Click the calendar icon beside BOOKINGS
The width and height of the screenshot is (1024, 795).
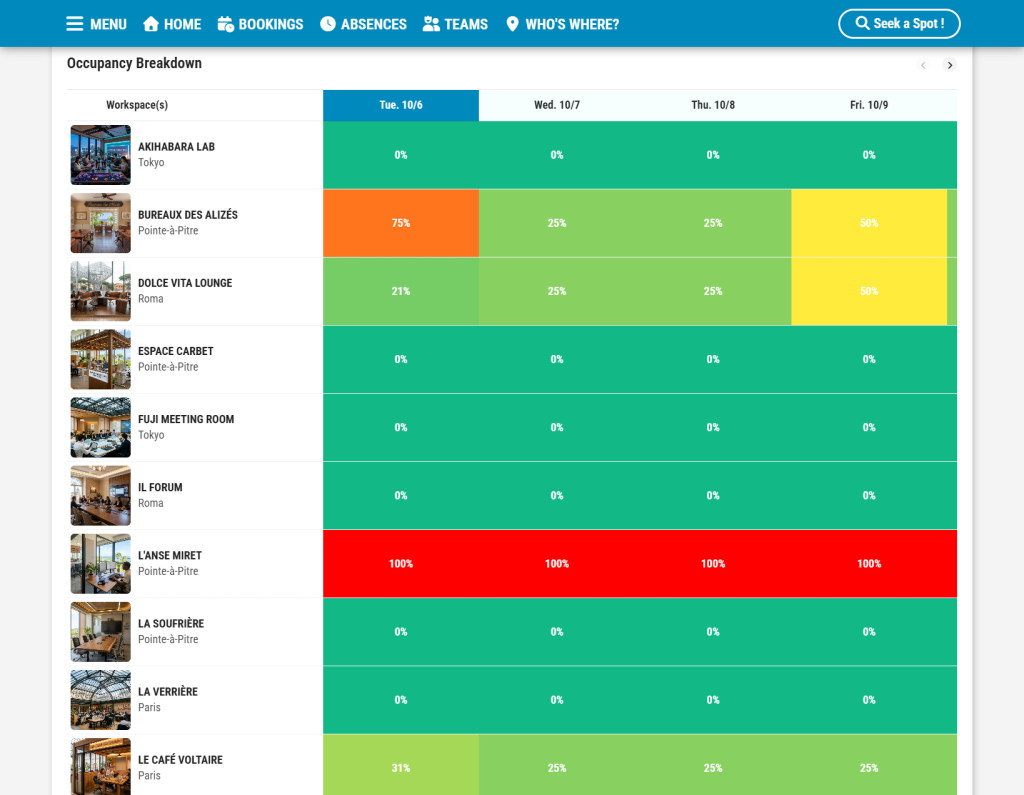225,24
